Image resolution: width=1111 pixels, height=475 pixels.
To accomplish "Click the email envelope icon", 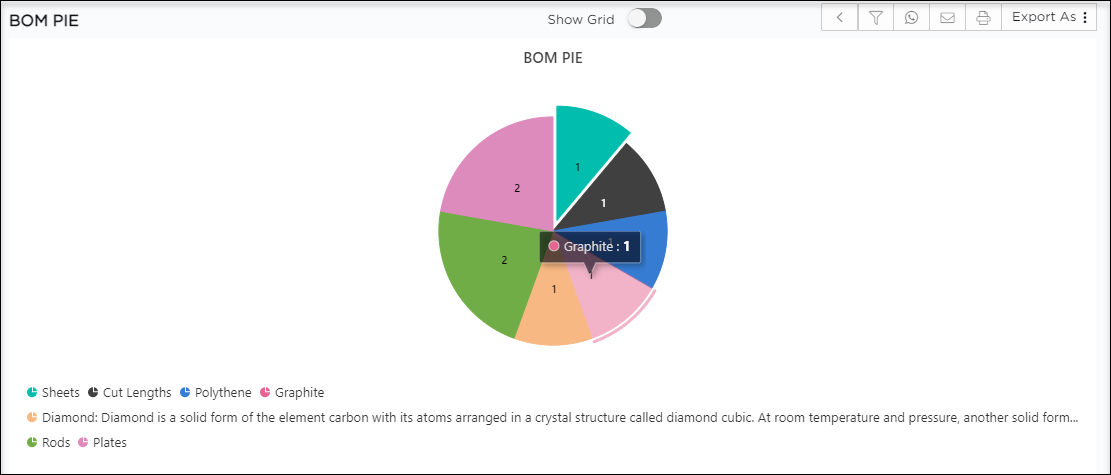I will click(947, 17).
